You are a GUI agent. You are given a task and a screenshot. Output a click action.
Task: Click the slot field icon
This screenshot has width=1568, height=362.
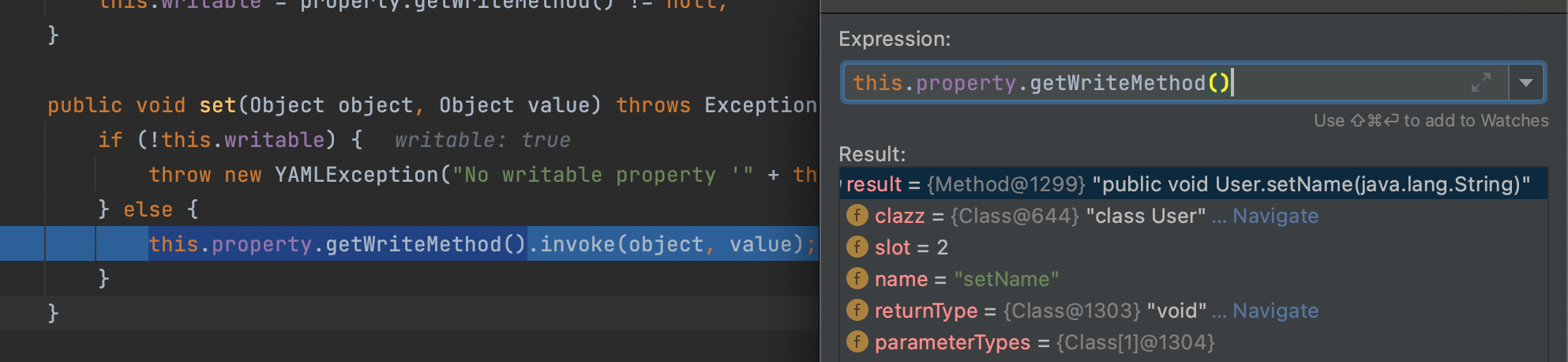click(x=857, y=247)
